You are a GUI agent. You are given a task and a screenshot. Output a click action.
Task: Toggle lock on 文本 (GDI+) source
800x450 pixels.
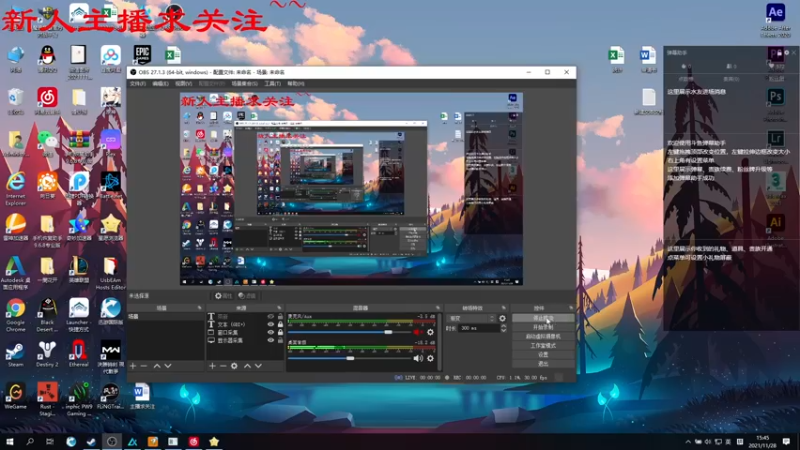pyautogui.click(x=280, y=324)
